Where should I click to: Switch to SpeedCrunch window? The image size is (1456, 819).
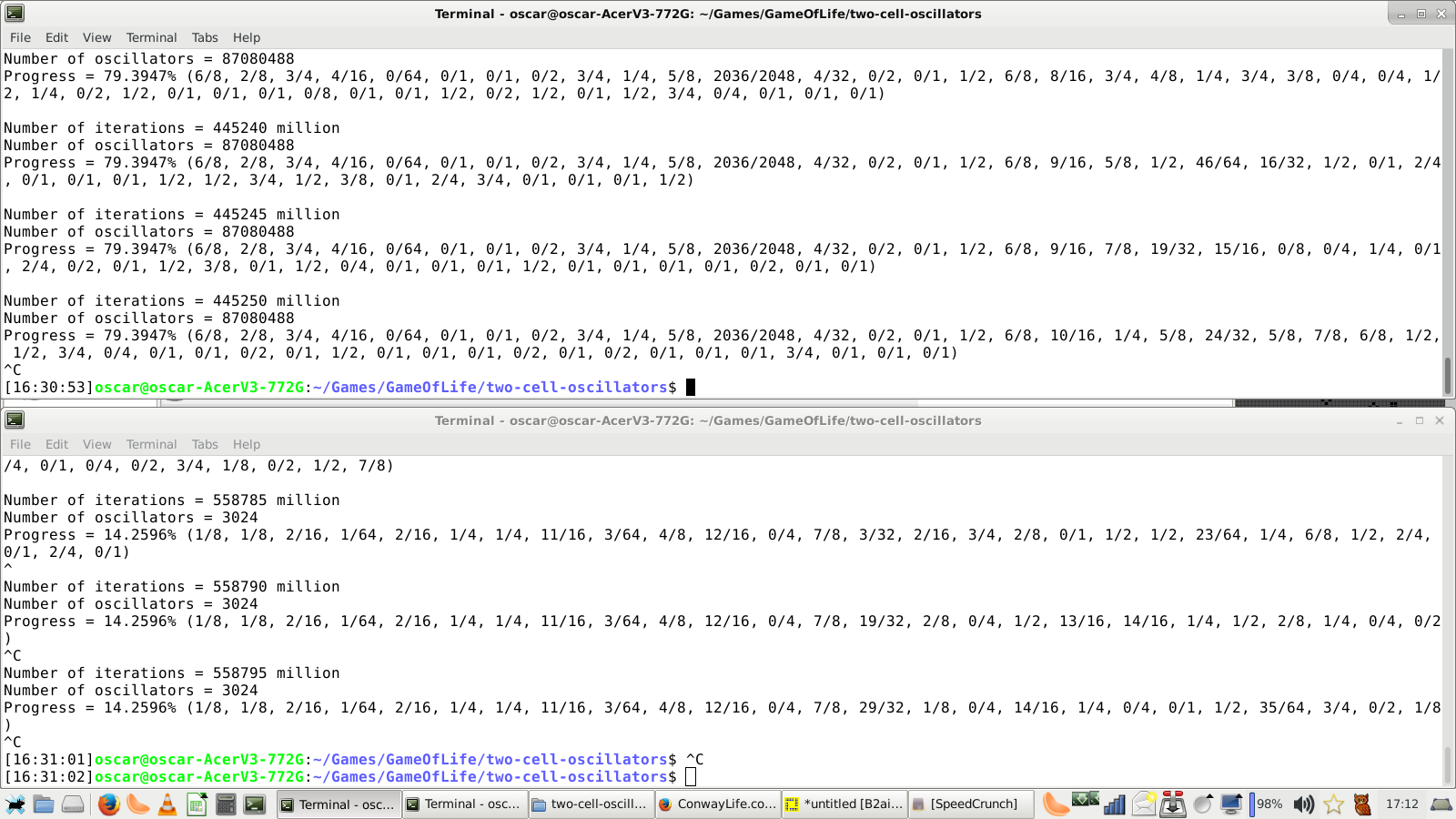pos(970,804)
